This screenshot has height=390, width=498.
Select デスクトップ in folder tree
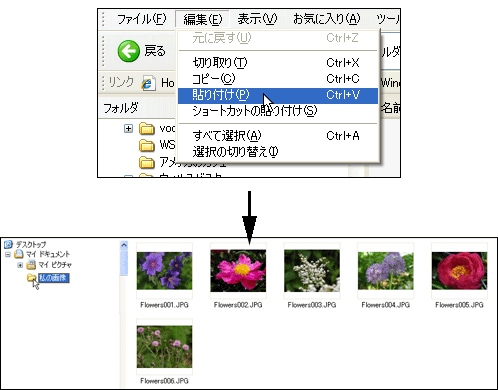(x=31, y=244)
